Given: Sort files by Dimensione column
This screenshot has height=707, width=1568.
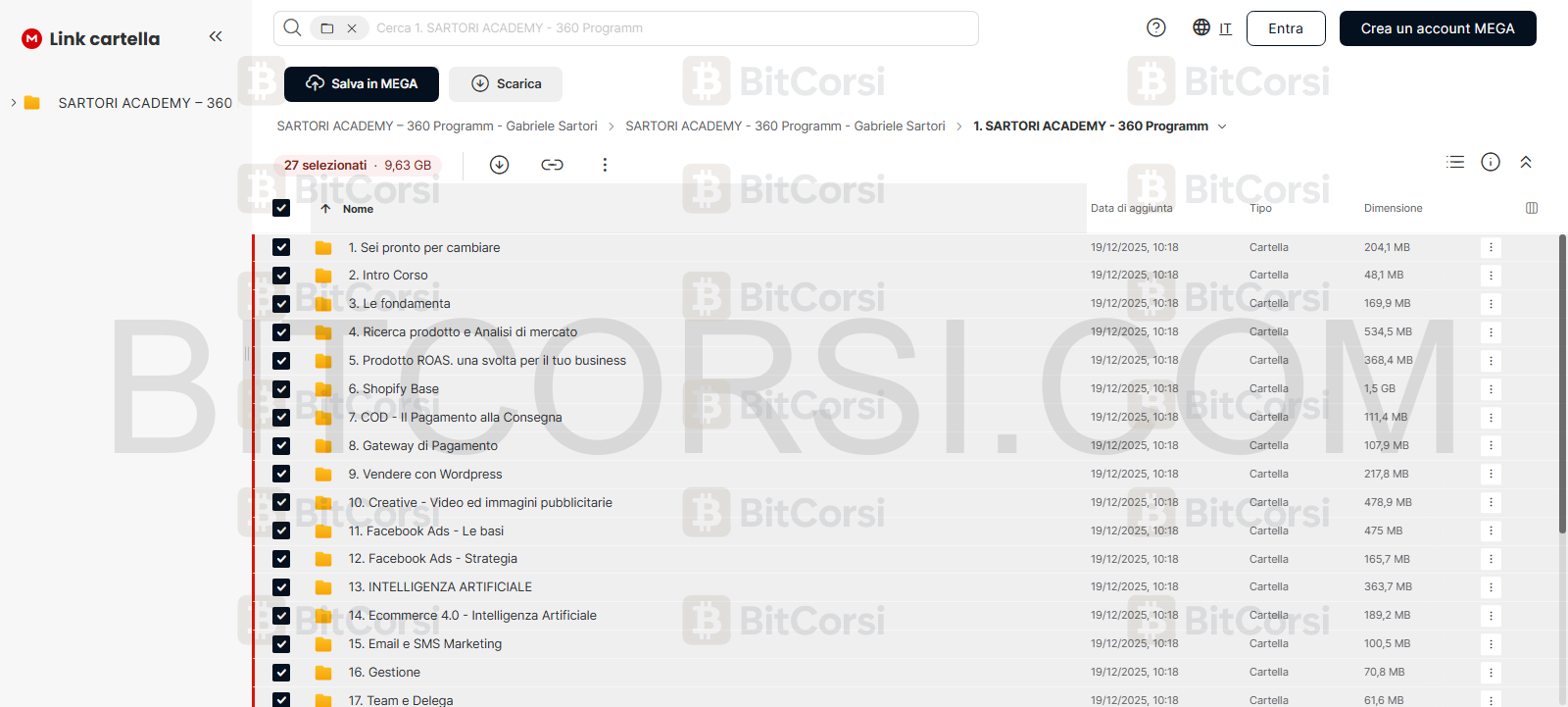Looking at the screenshot, I should tap(1393, 208).
